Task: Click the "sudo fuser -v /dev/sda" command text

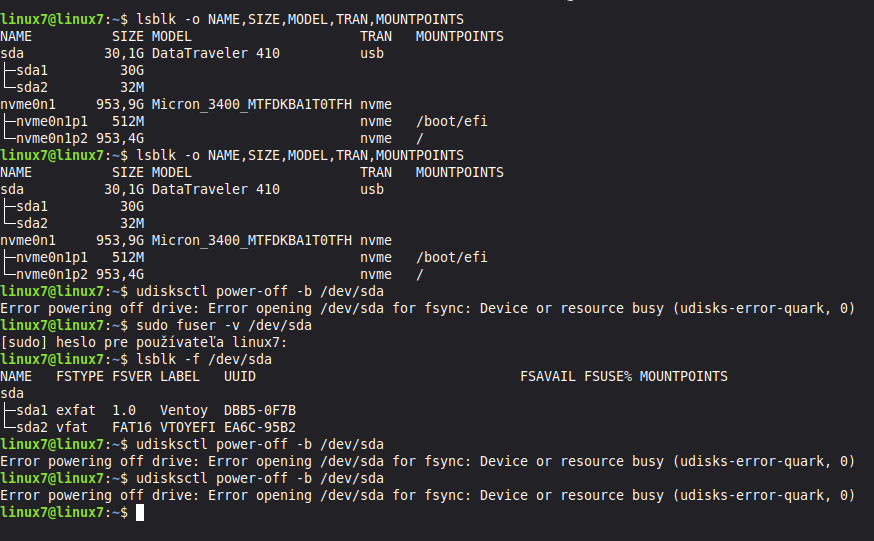Action: click(x=224, y=325)
